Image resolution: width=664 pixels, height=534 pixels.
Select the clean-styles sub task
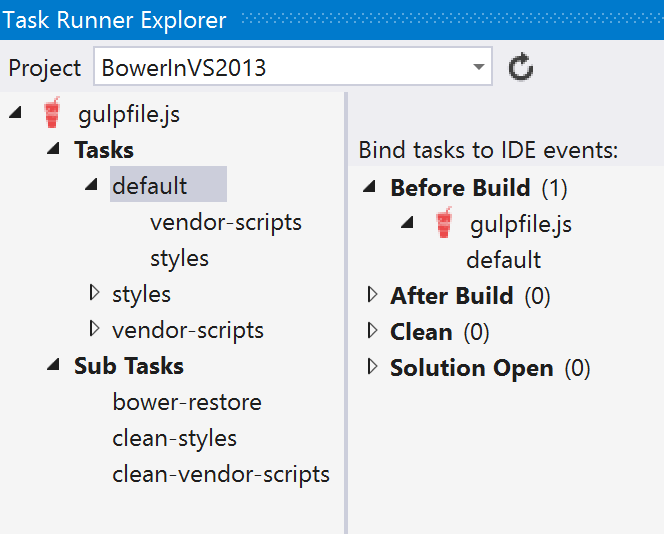coord(174,438)
